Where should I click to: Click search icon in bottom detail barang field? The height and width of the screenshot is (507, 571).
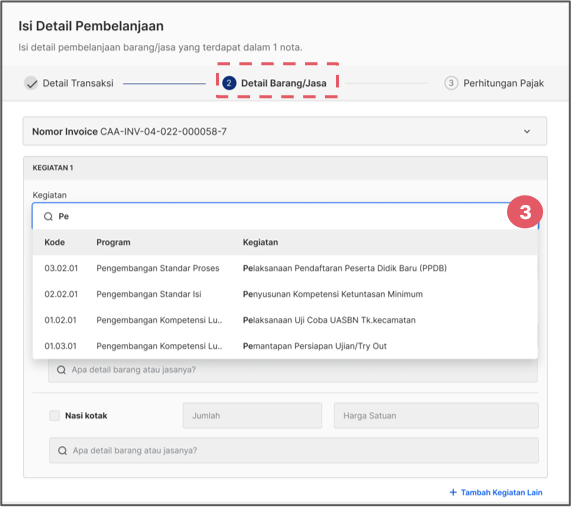point(63,451)
